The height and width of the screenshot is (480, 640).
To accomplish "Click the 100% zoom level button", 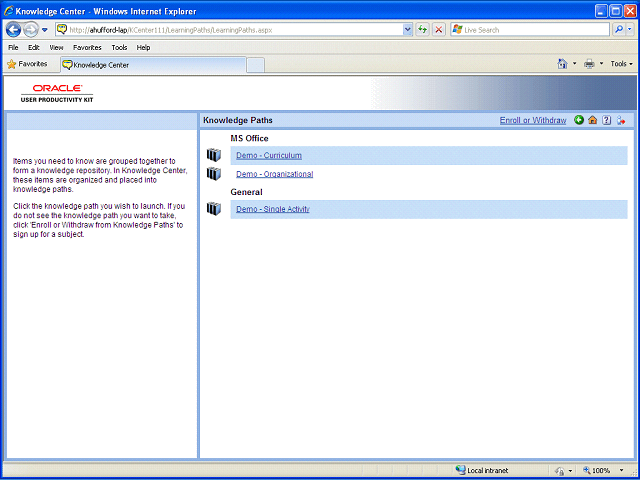I will tap(597, 470).
